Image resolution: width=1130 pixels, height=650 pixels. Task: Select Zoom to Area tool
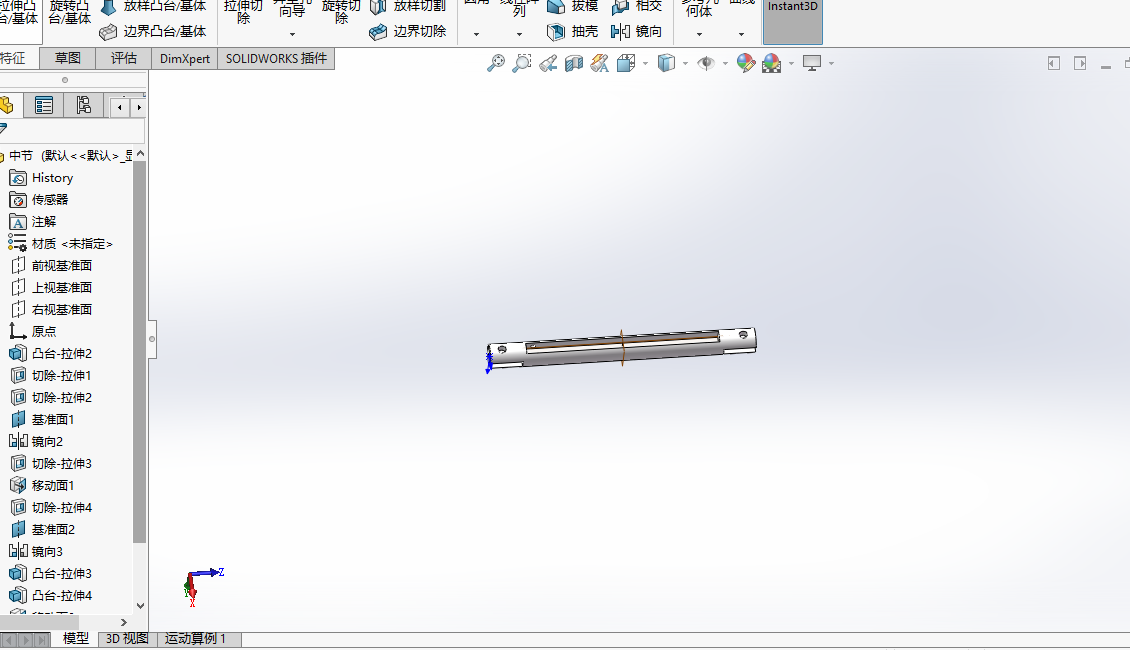click(522, 63)
